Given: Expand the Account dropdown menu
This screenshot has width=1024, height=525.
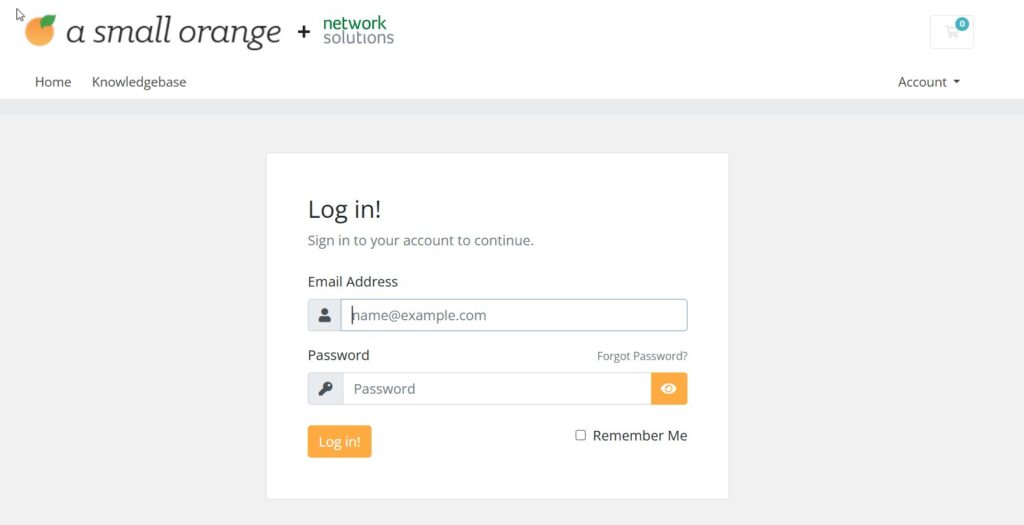Looking at the screenshot, I should (x=929, y=82).
